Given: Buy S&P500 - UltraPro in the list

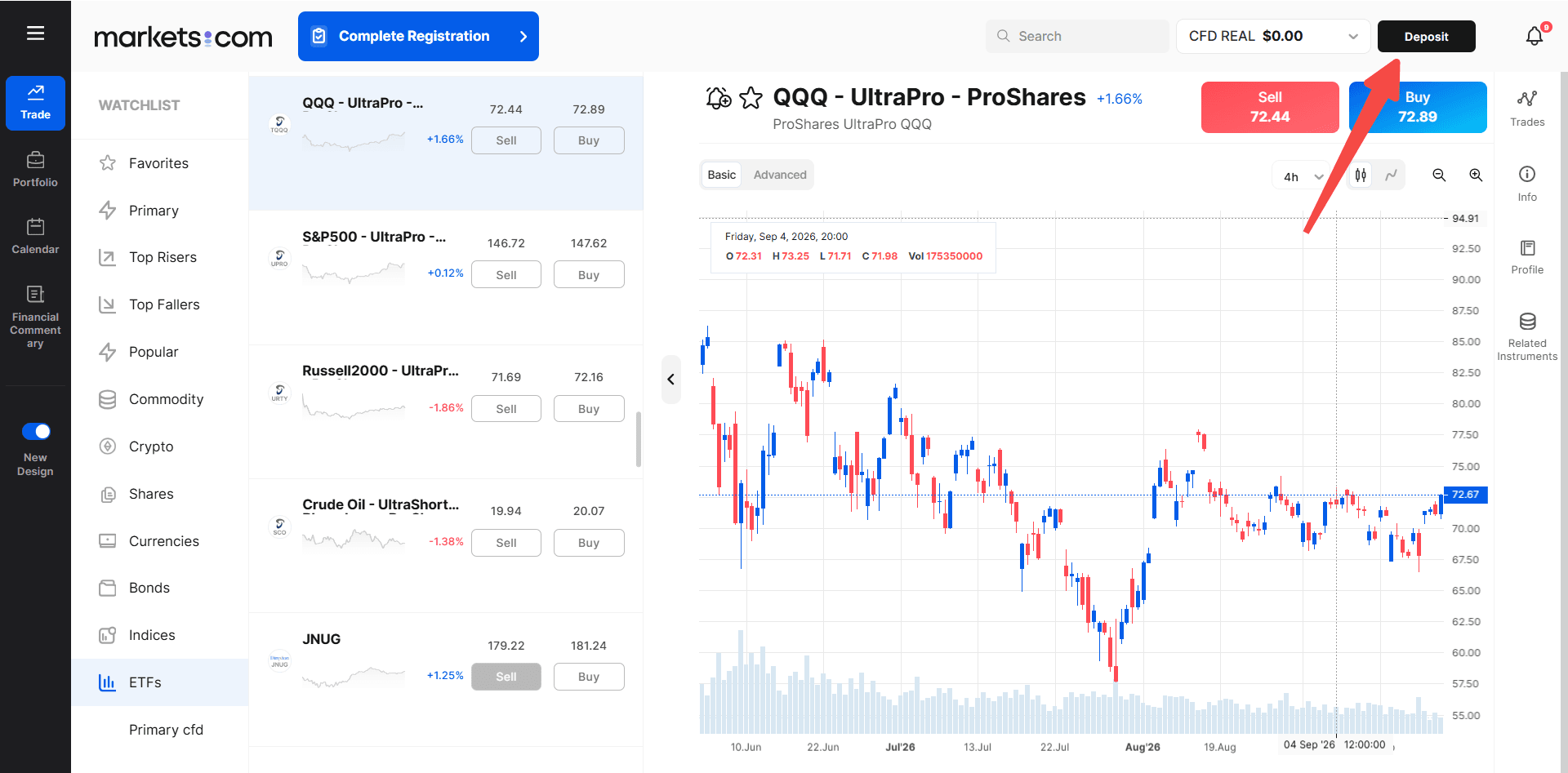Looking at the screenshot, I should pyautogui.click(x=589, y=275).
